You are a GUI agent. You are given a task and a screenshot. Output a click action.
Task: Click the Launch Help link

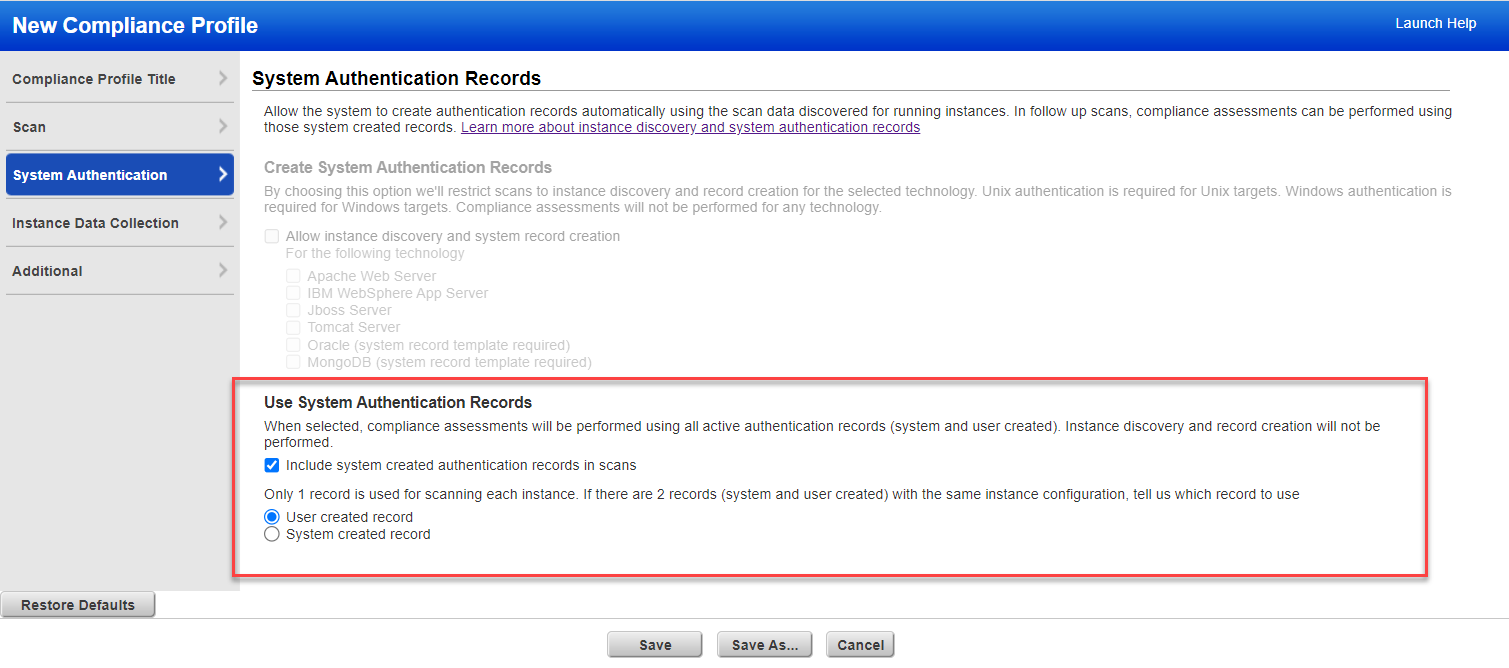(1435, 22)
